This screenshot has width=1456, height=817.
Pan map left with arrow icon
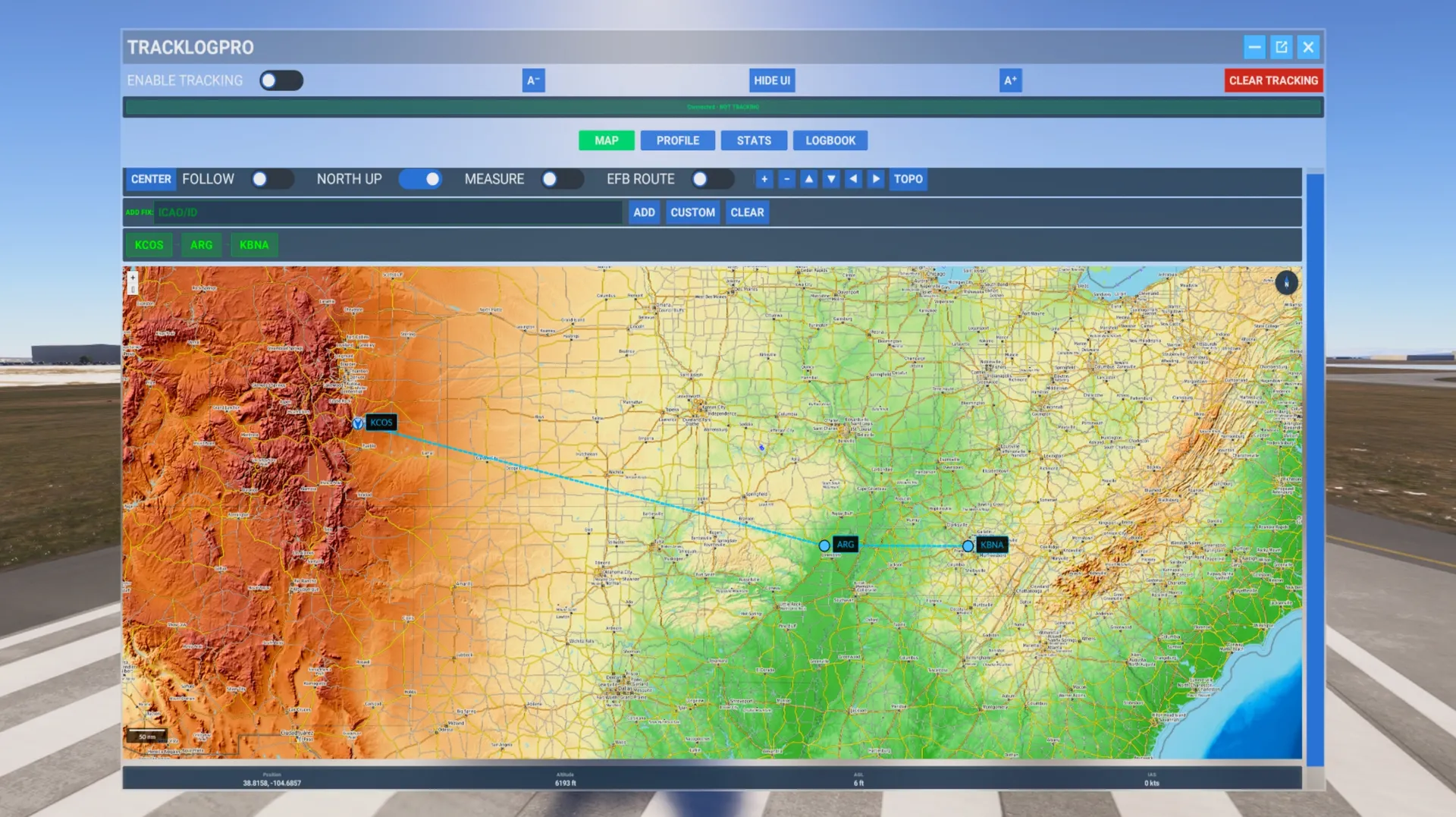(x=854, y=179)
